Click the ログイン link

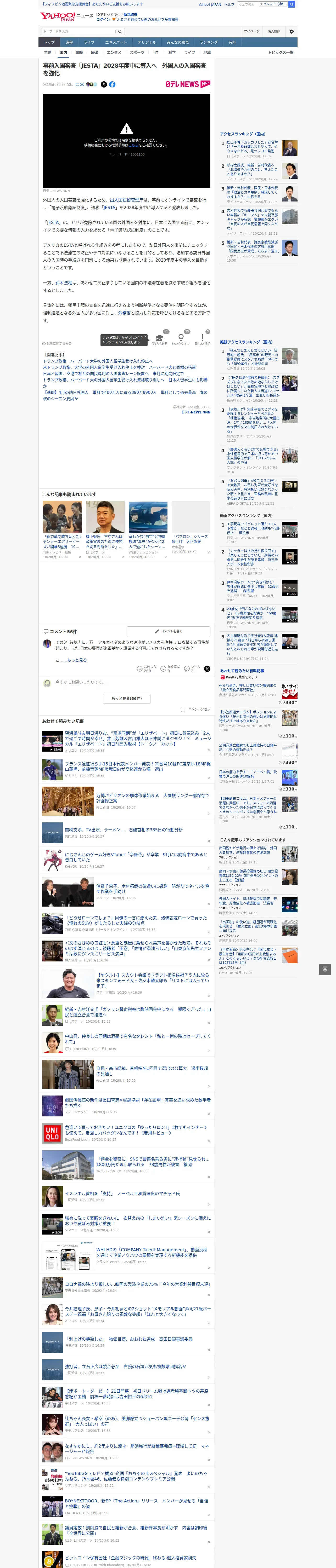click(x=103, y=20)
